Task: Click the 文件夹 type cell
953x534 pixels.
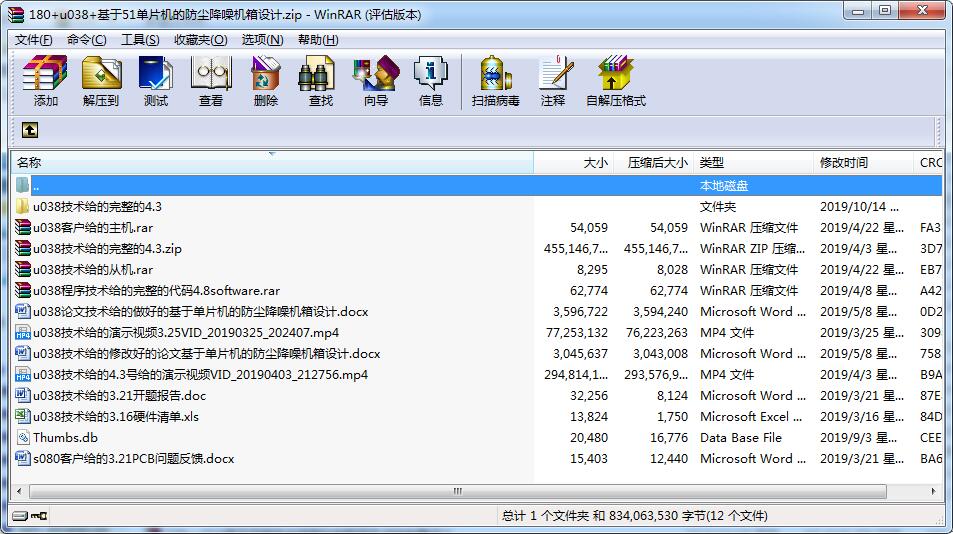Action: pyautogui.click(x=718, y=207)
